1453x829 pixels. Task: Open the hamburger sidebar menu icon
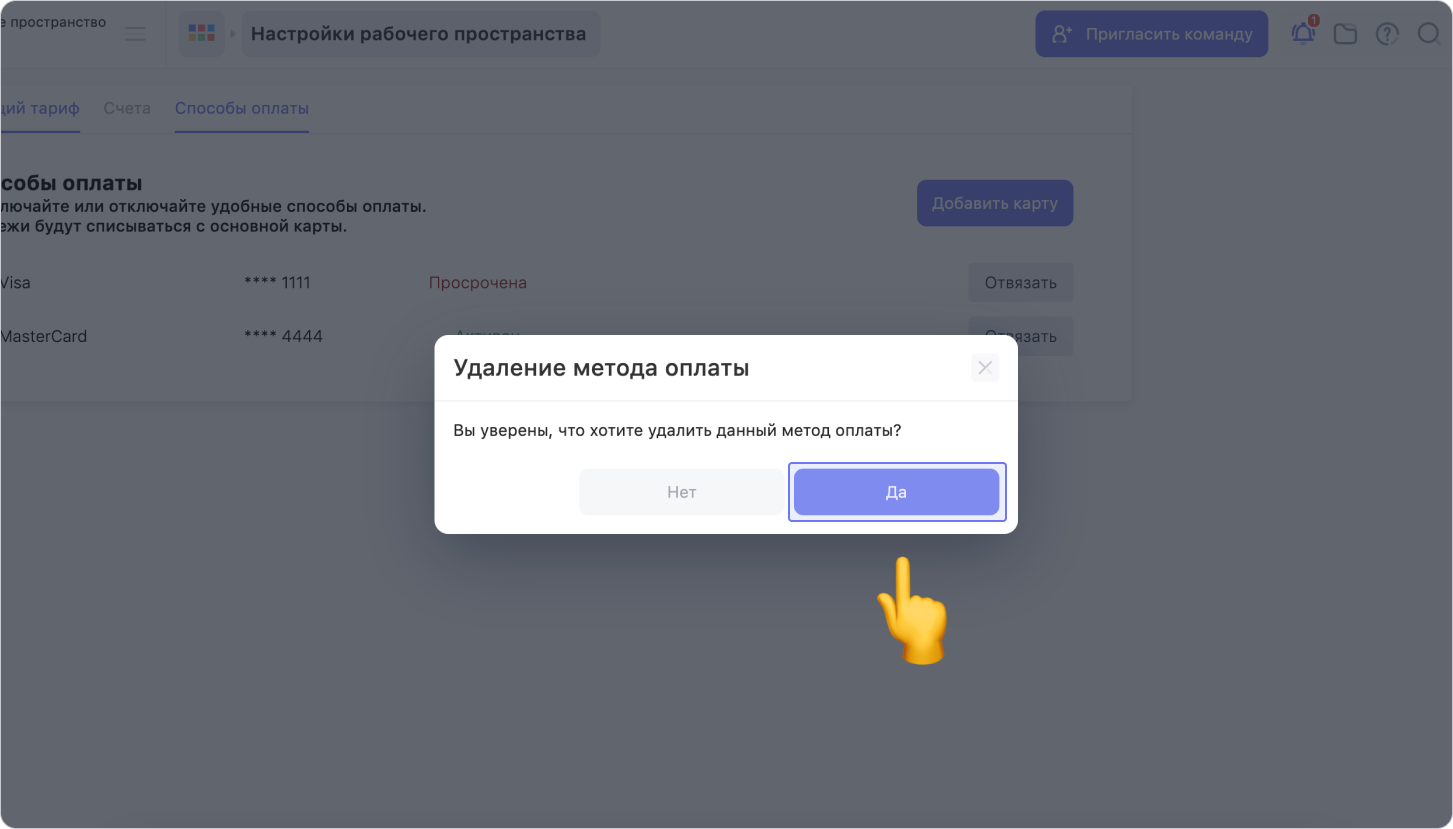(135, 34)
